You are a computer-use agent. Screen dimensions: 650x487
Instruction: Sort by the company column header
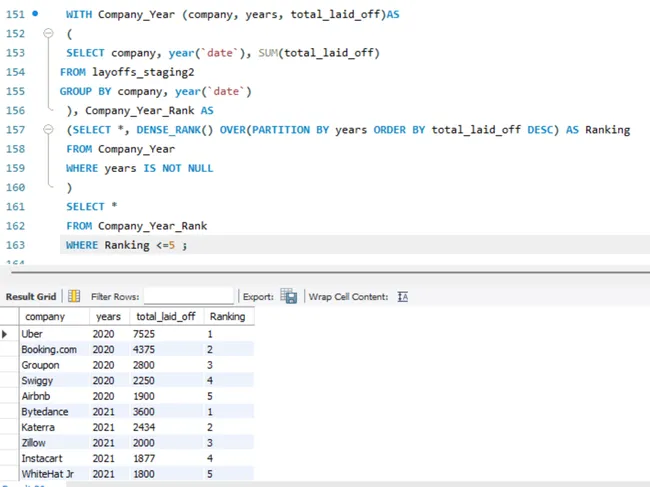click(54, 316)
